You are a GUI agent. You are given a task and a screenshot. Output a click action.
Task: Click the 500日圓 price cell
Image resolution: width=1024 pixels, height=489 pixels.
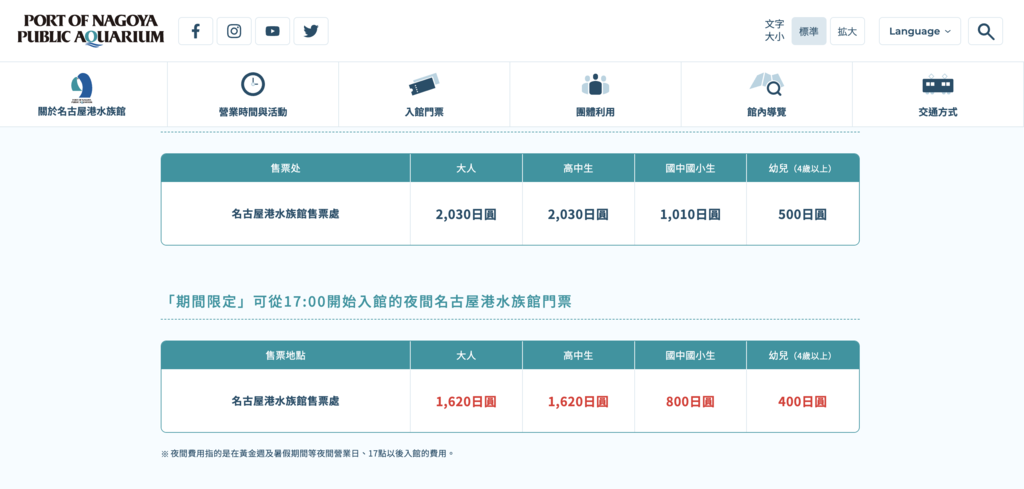803,214
